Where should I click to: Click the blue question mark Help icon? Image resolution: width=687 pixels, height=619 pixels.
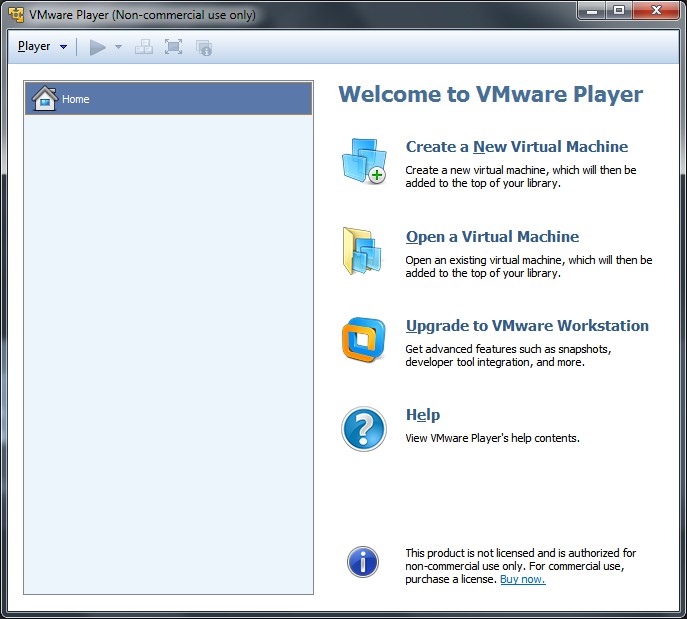[x=364, y=429]
